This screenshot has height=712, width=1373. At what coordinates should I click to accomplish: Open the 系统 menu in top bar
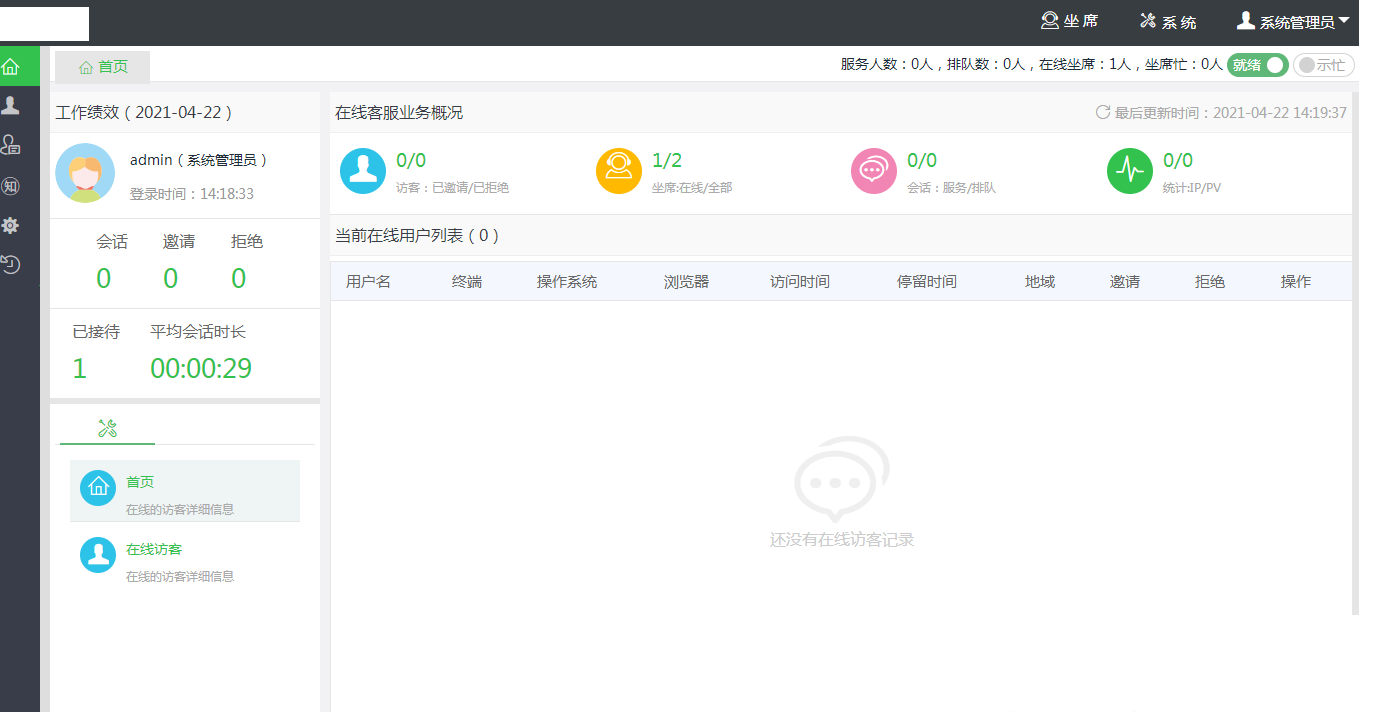pos(1167,21)
